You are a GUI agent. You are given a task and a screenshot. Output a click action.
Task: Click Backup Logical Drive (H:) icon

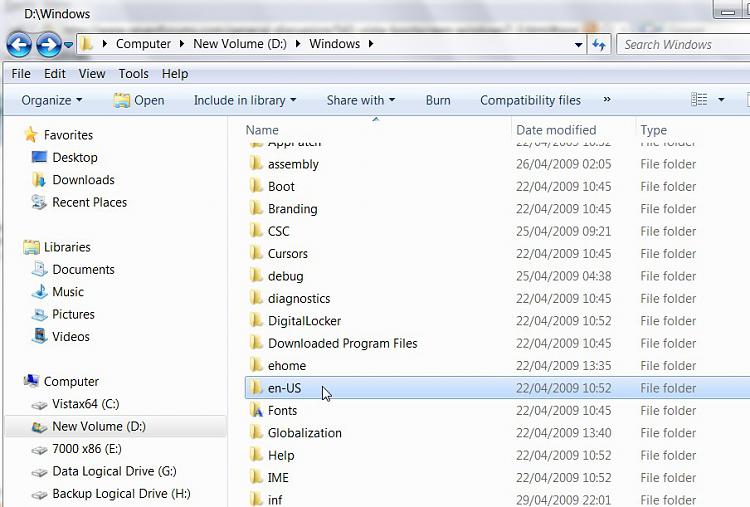pos(39,494)
